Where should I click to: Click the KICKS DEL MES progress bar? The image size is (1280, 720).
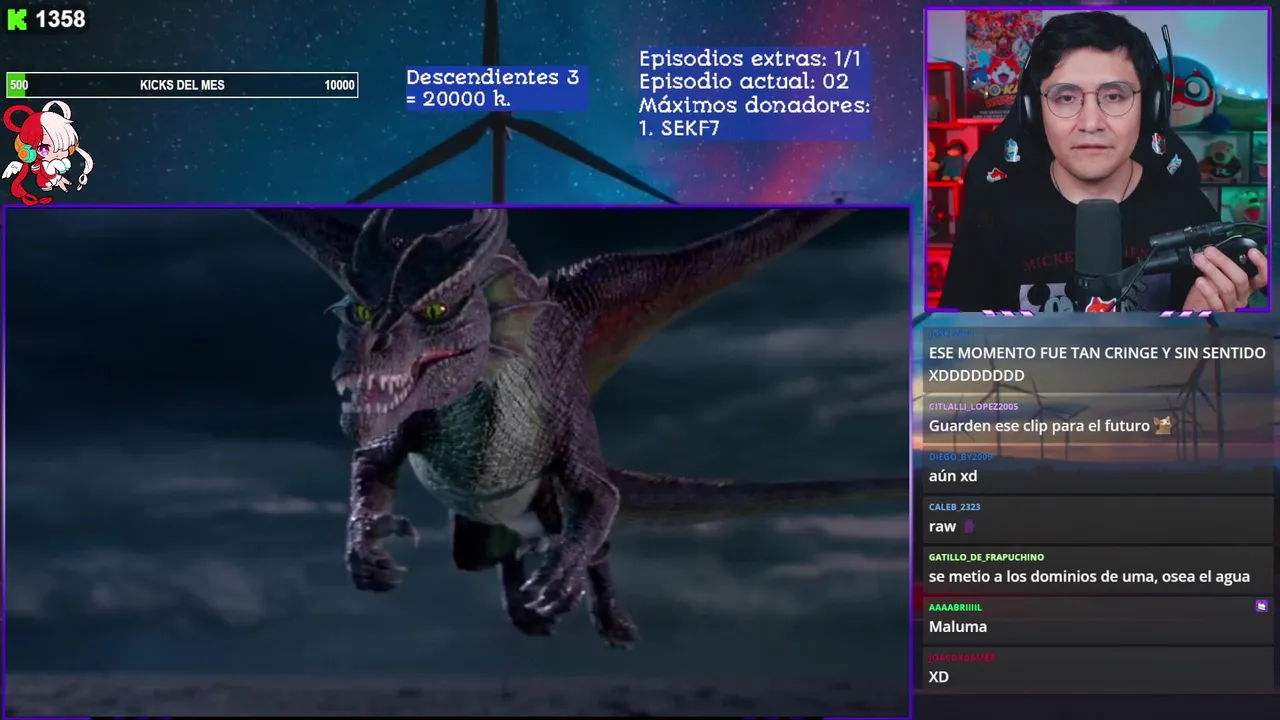(182, 85)
